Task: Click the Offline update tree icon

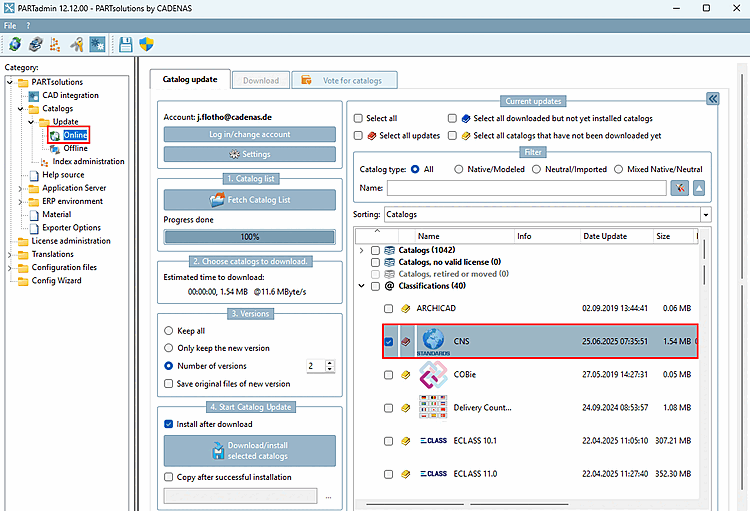Action: pos(55,149)
